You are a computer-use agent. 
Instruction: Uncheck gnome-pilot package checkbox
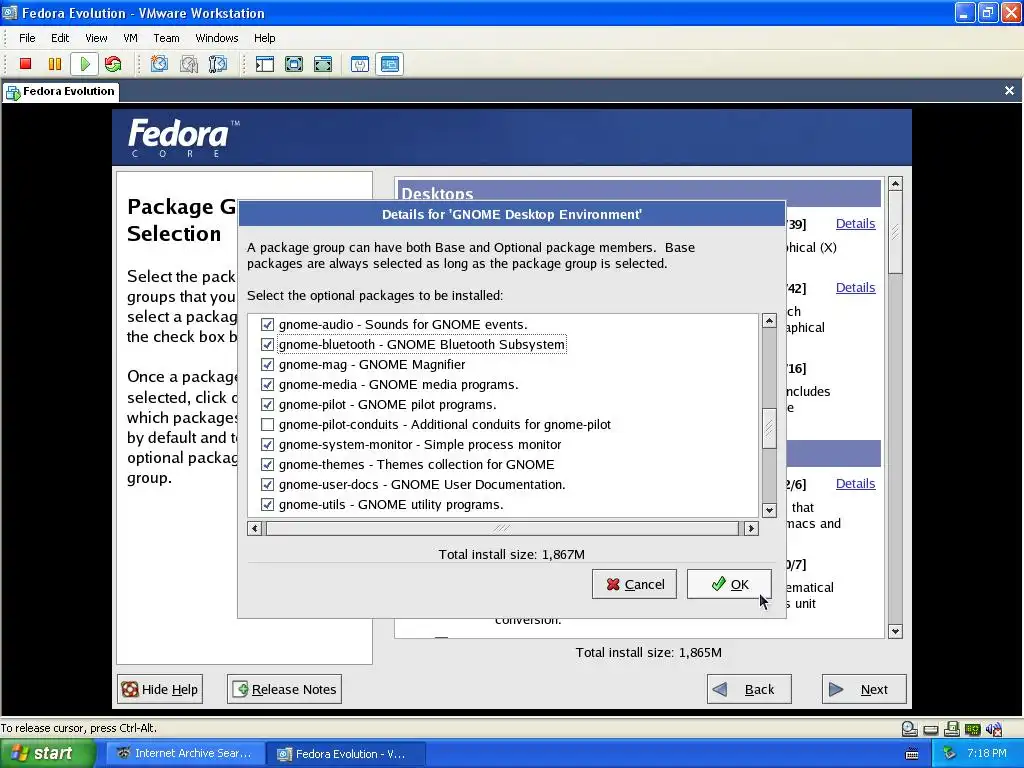(x=267, y=404)
